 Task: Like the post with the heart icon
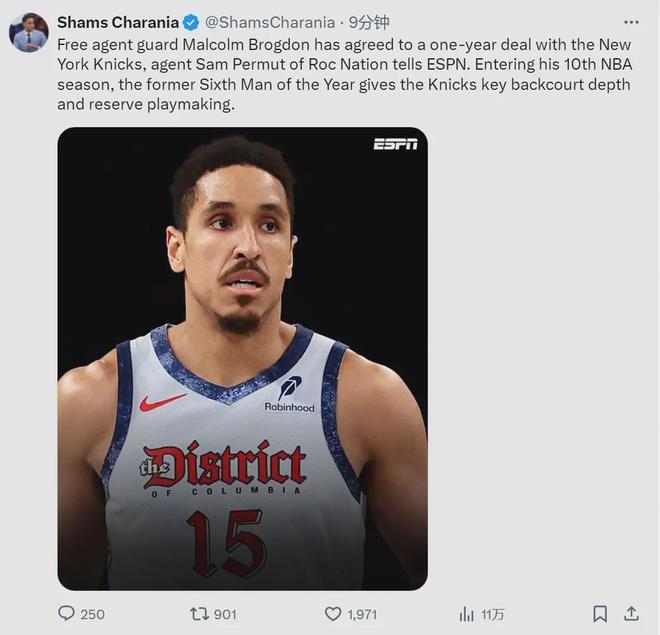click(333, 613)
